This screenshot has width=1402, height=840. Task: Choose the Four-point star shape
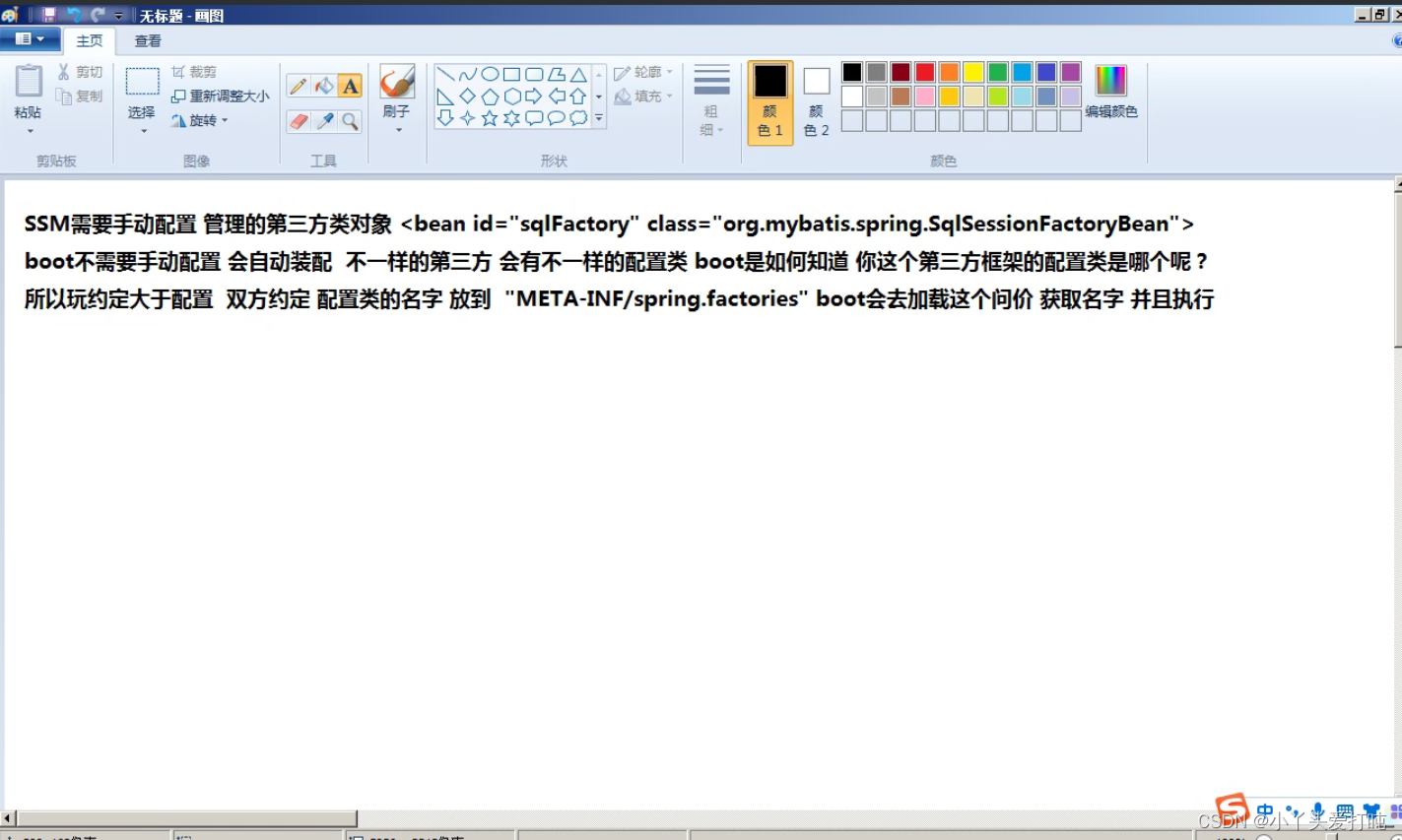[x=468, y=118]
